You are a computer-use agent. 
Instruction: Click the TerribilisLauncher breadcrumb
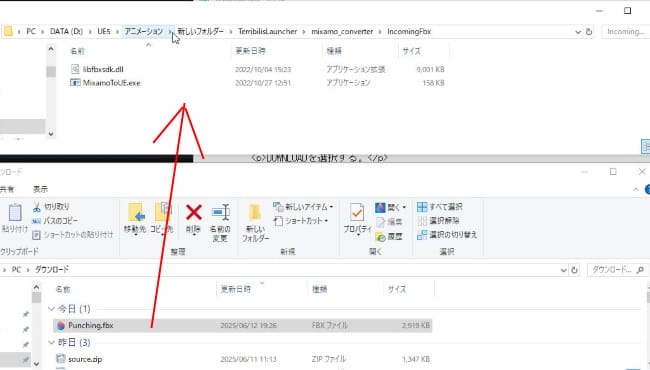coord(267,31)
